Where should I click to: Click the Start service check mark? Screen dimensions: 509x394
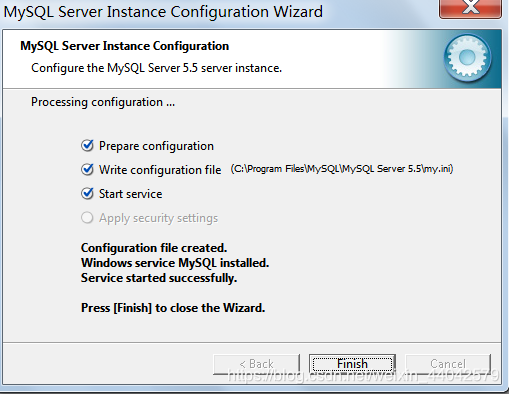87,194
